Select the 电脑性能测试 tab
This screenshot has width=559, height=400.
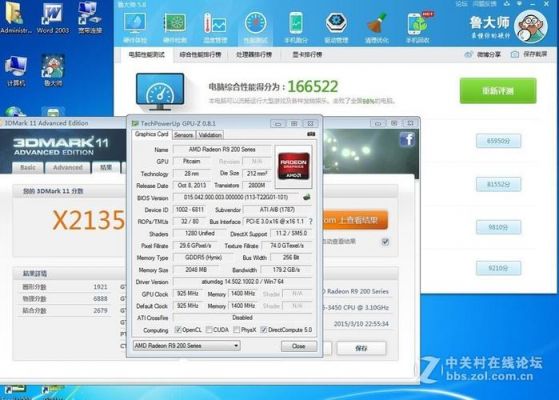point(147,55)
